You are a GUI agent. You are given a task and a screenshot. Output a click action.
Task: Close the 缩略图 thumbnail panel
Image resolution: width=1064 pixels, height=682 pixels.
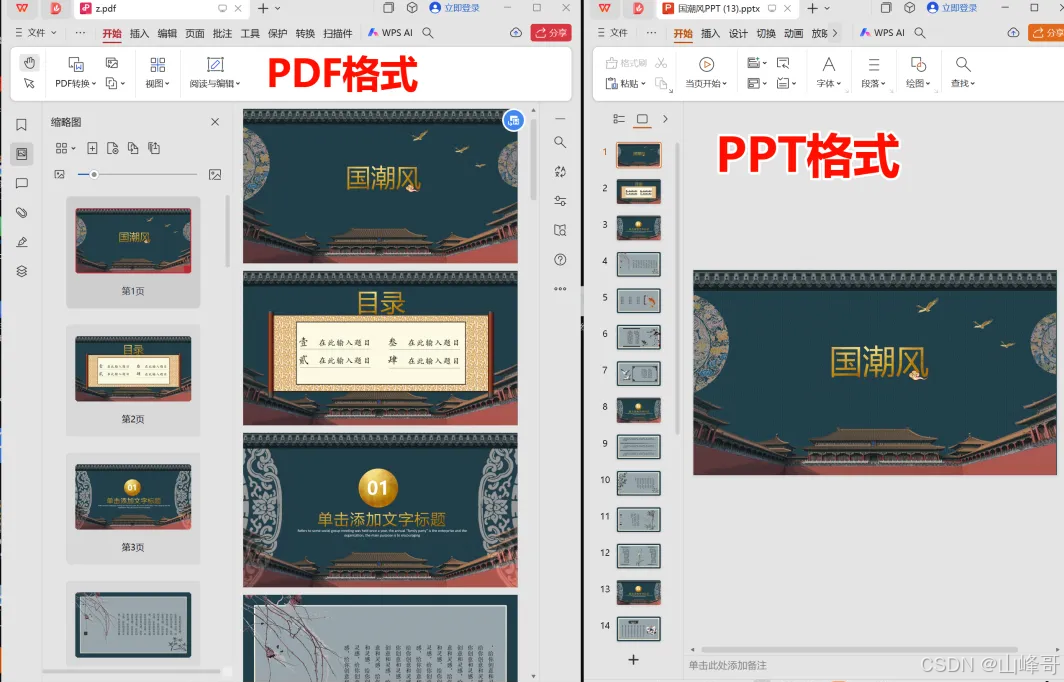point(215,122)
